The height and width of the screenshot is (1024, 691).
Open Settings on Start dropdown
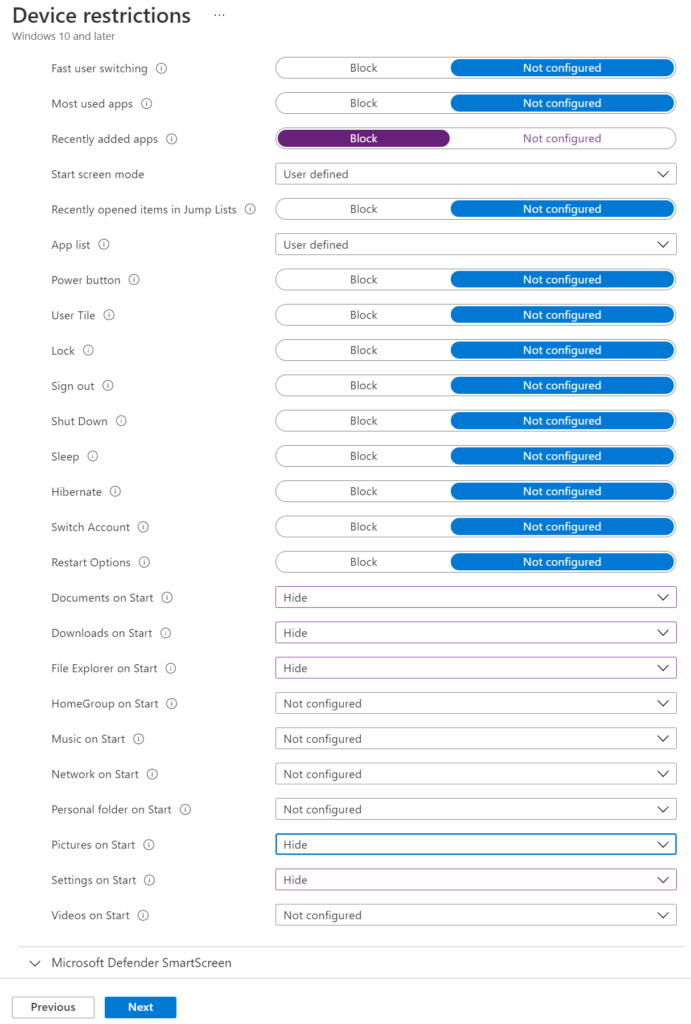[x=475, y=880]
